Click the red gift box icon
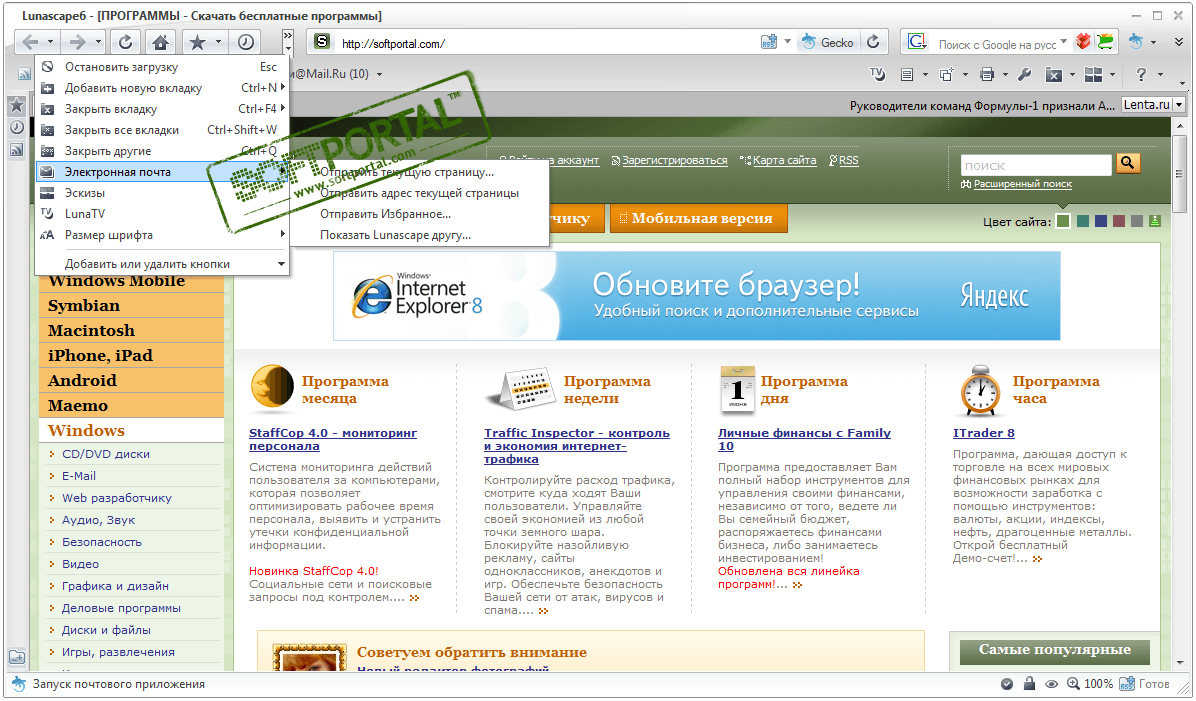The width and height of the screenshot is (1196, 701). 1082,42
